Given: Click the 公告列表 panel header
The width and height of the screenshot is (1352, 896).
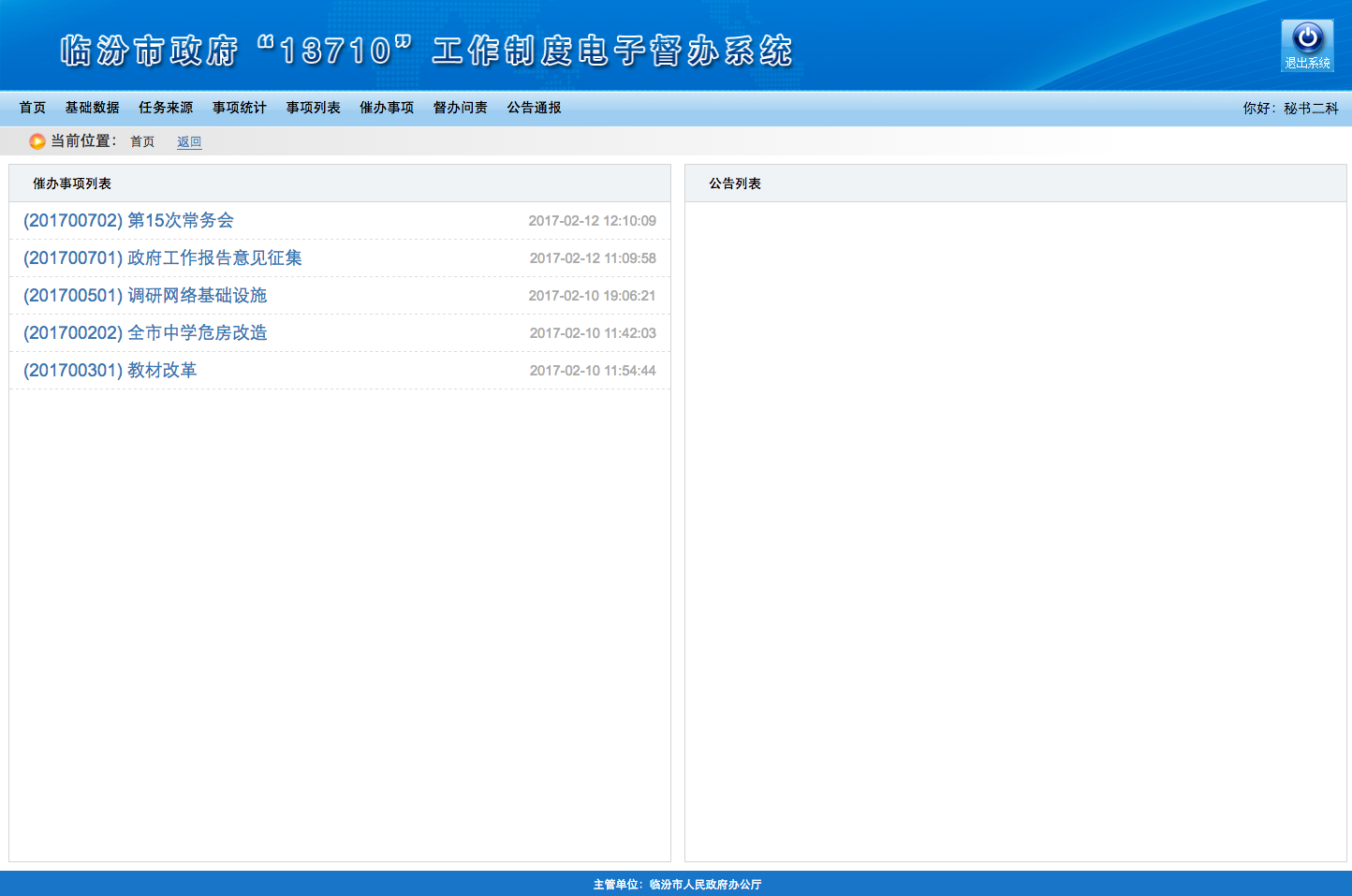Looking at the screenshot, I should [x=735, y=184].
